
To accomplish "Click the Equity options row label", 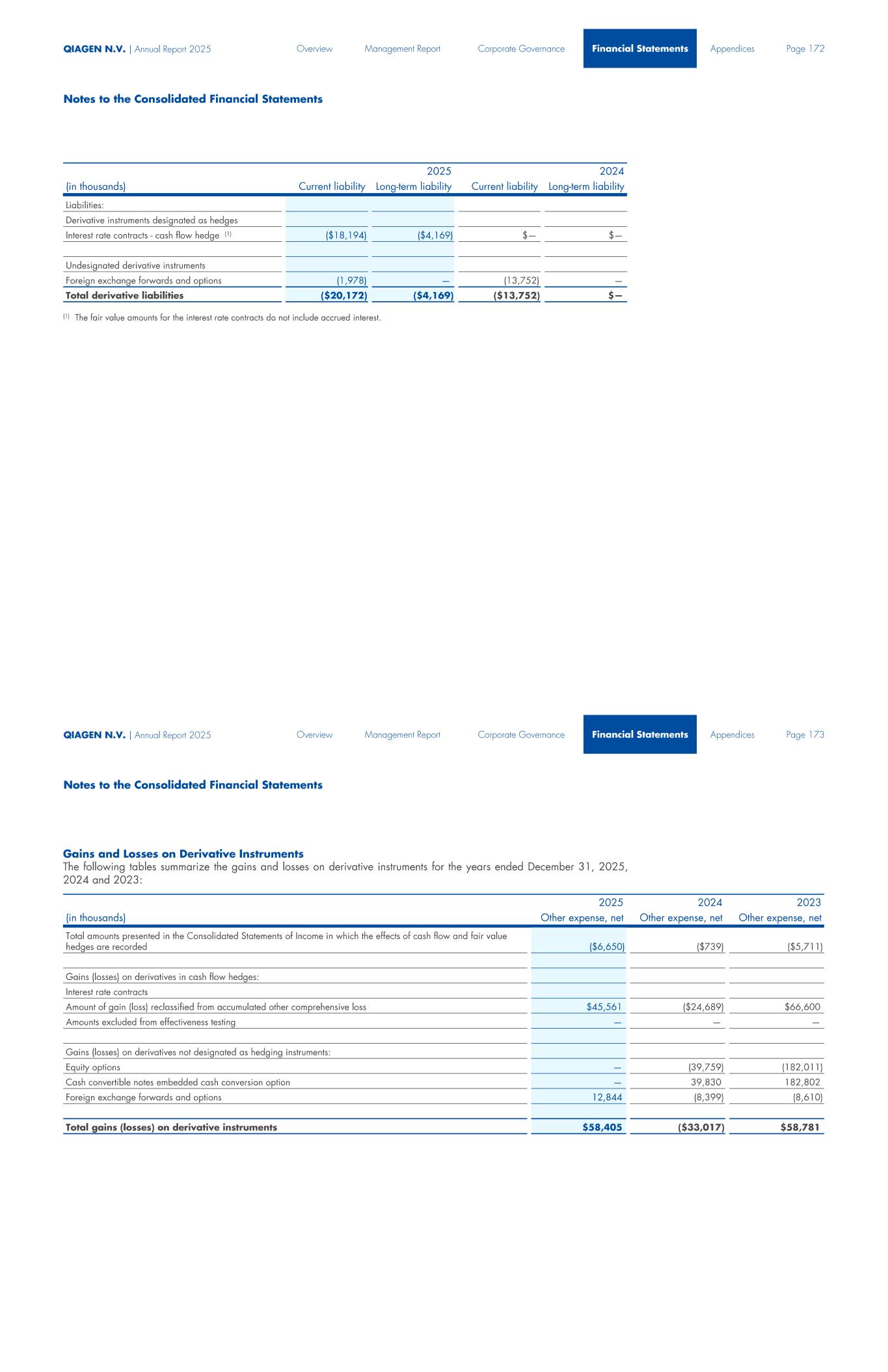I will (x=92, y=1068).
